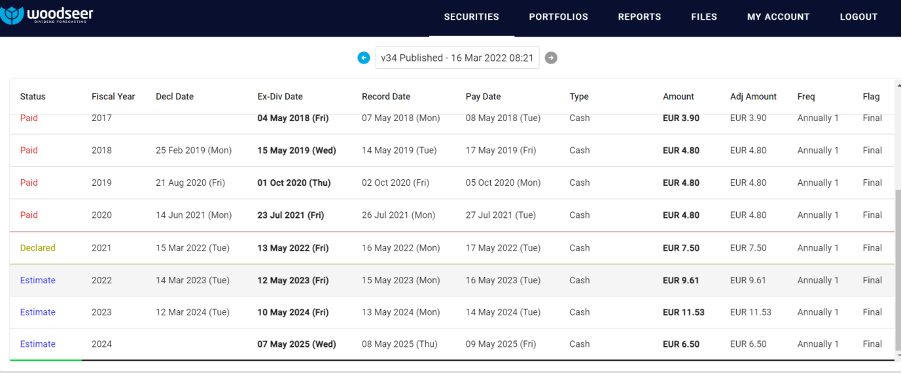Click the table's vertical scrollbar thumb

899,270
